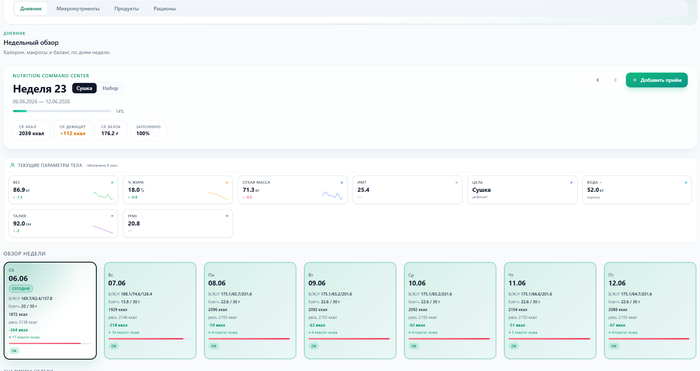Select the Сб 06.06 day card
The height and width of the screenshot is (371, 700).
(50, 310)
